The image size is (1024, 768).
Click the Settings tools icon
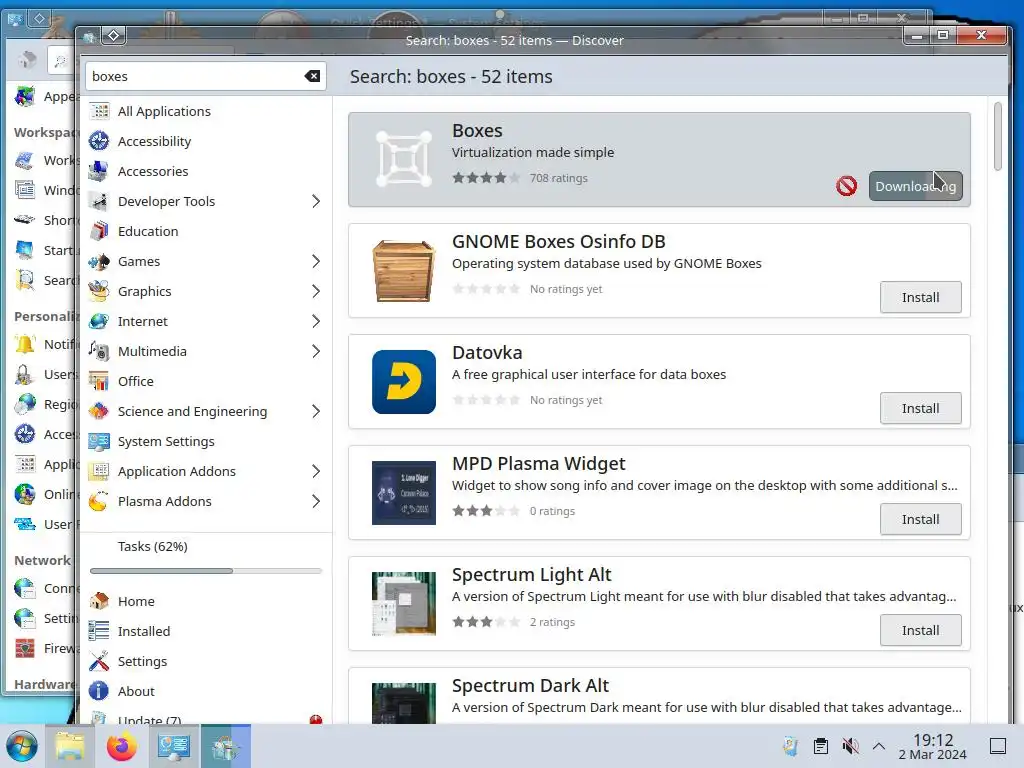tap(99, 662)
